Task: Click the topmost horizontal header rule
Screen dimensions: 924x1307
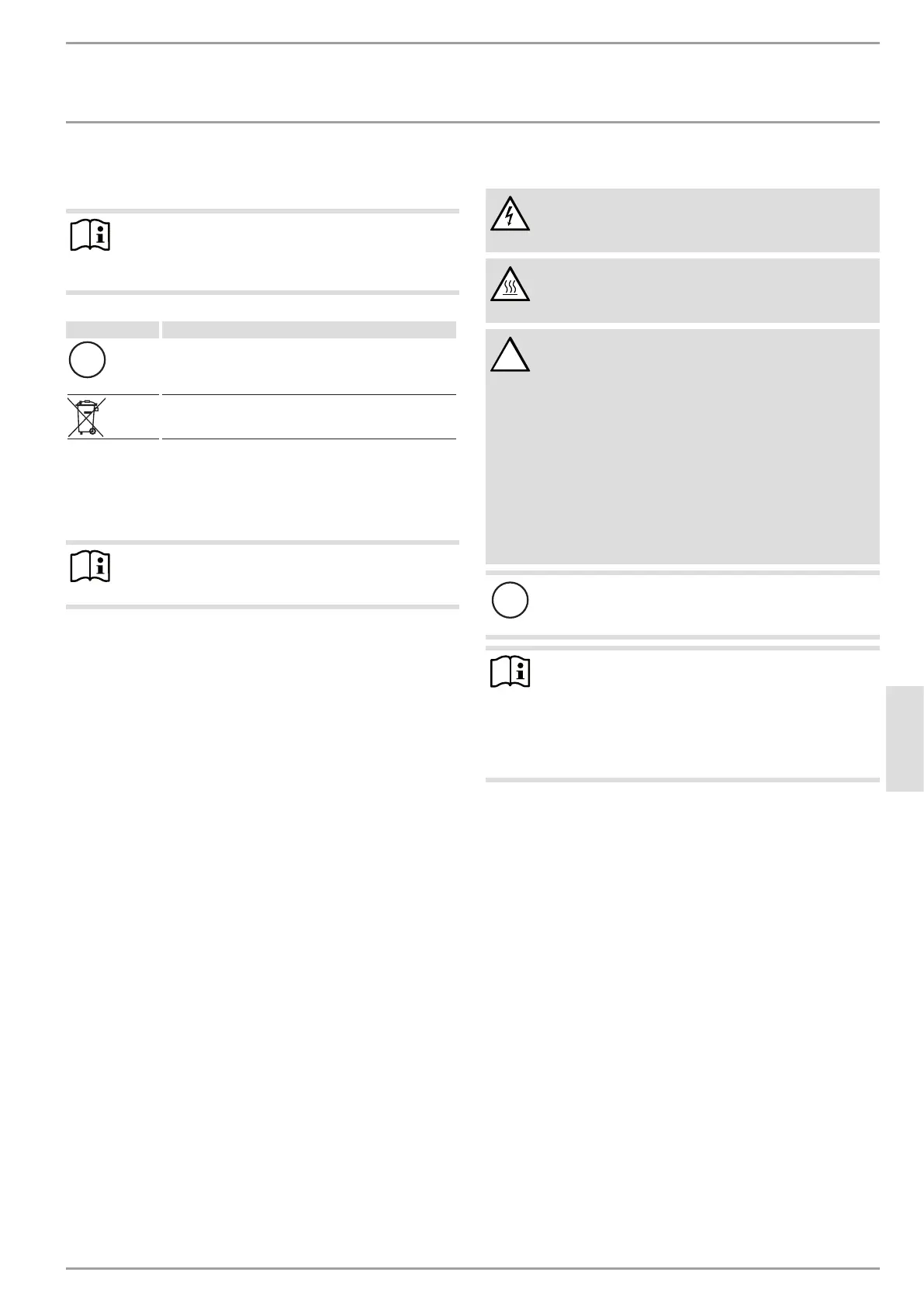Action: [x=472, y=43]
